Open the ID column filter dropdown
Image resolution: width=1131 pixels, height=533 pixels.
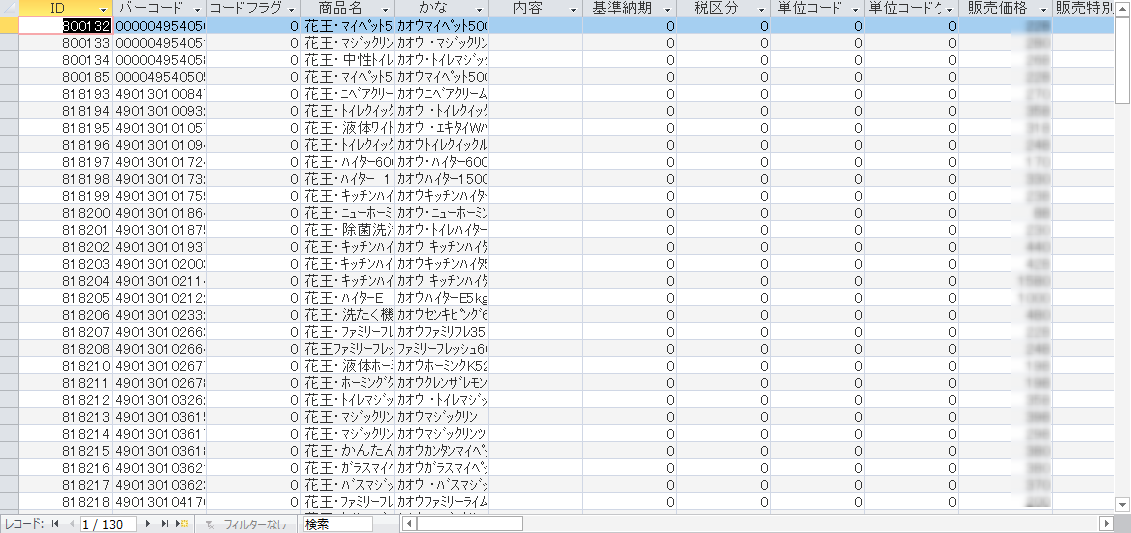click(x=105, y=9)
